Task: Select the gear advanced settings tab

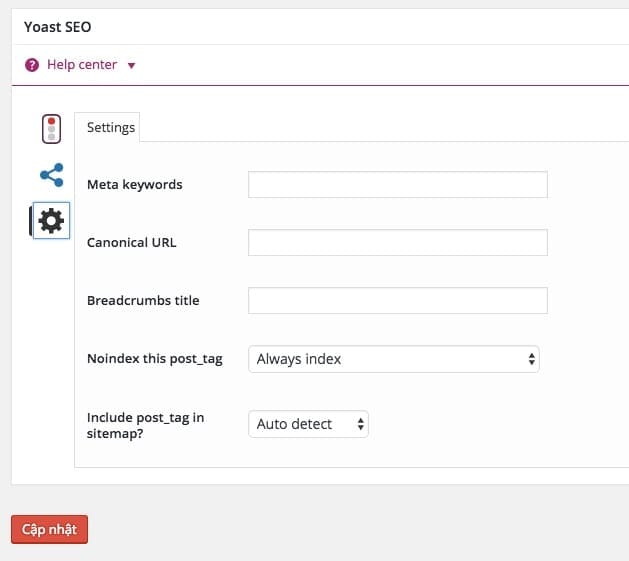Action: [x=51, y=220]
